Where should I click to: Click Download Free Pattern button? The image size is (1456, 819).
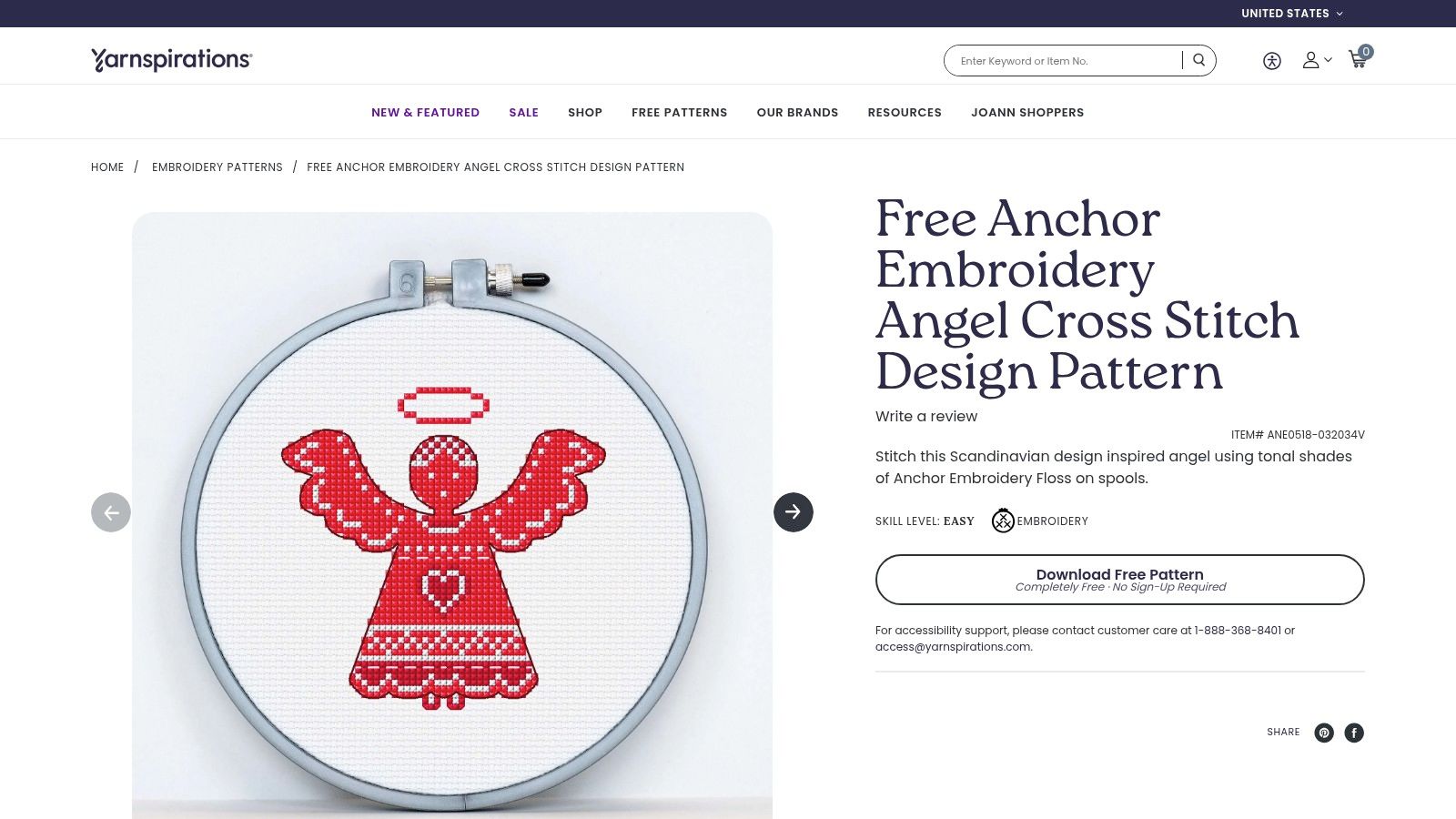pos(1120,580)
